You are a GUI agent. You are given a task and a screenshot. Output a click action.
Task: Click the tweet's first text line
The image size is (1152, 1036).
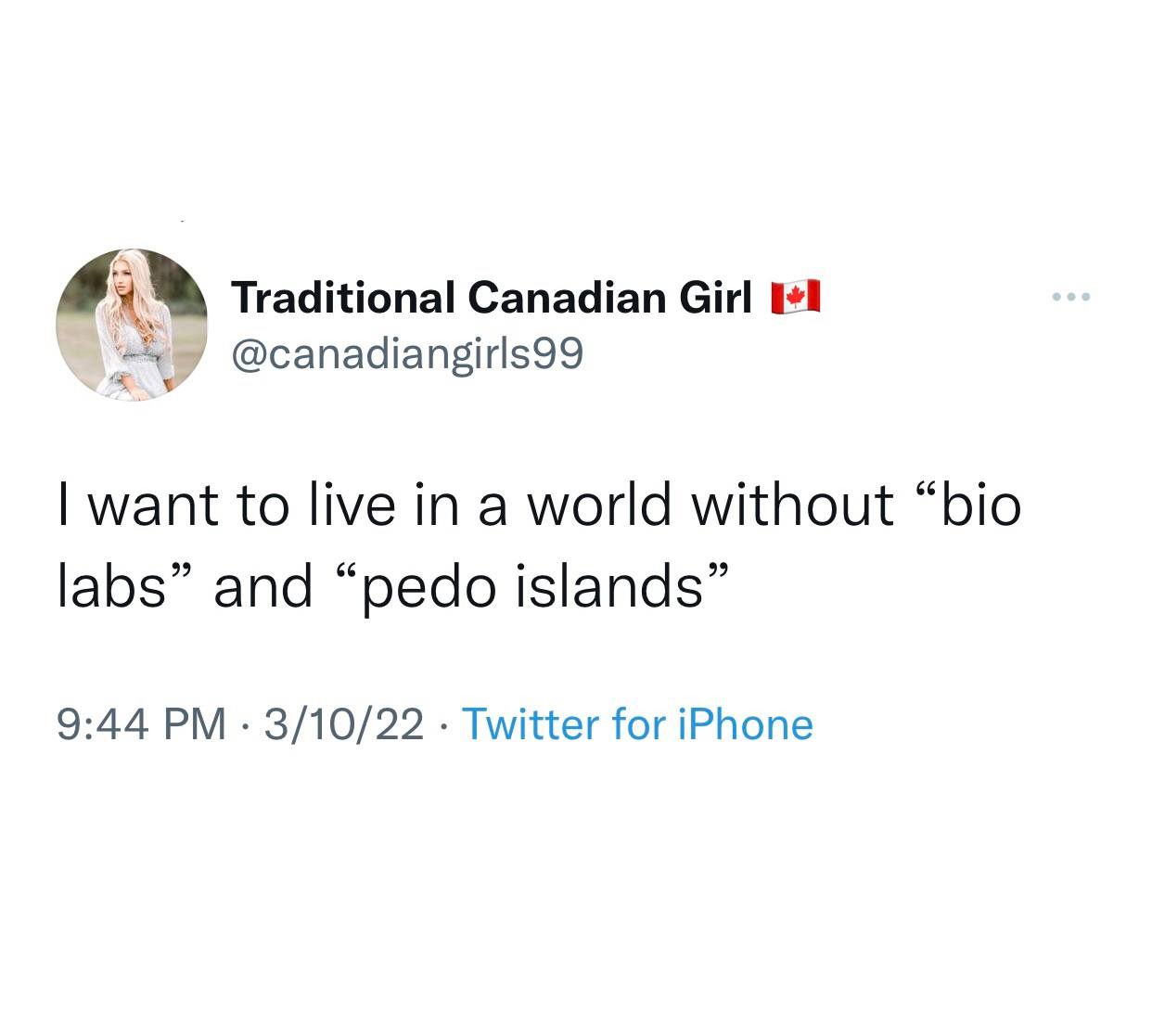tap(538, 505)
